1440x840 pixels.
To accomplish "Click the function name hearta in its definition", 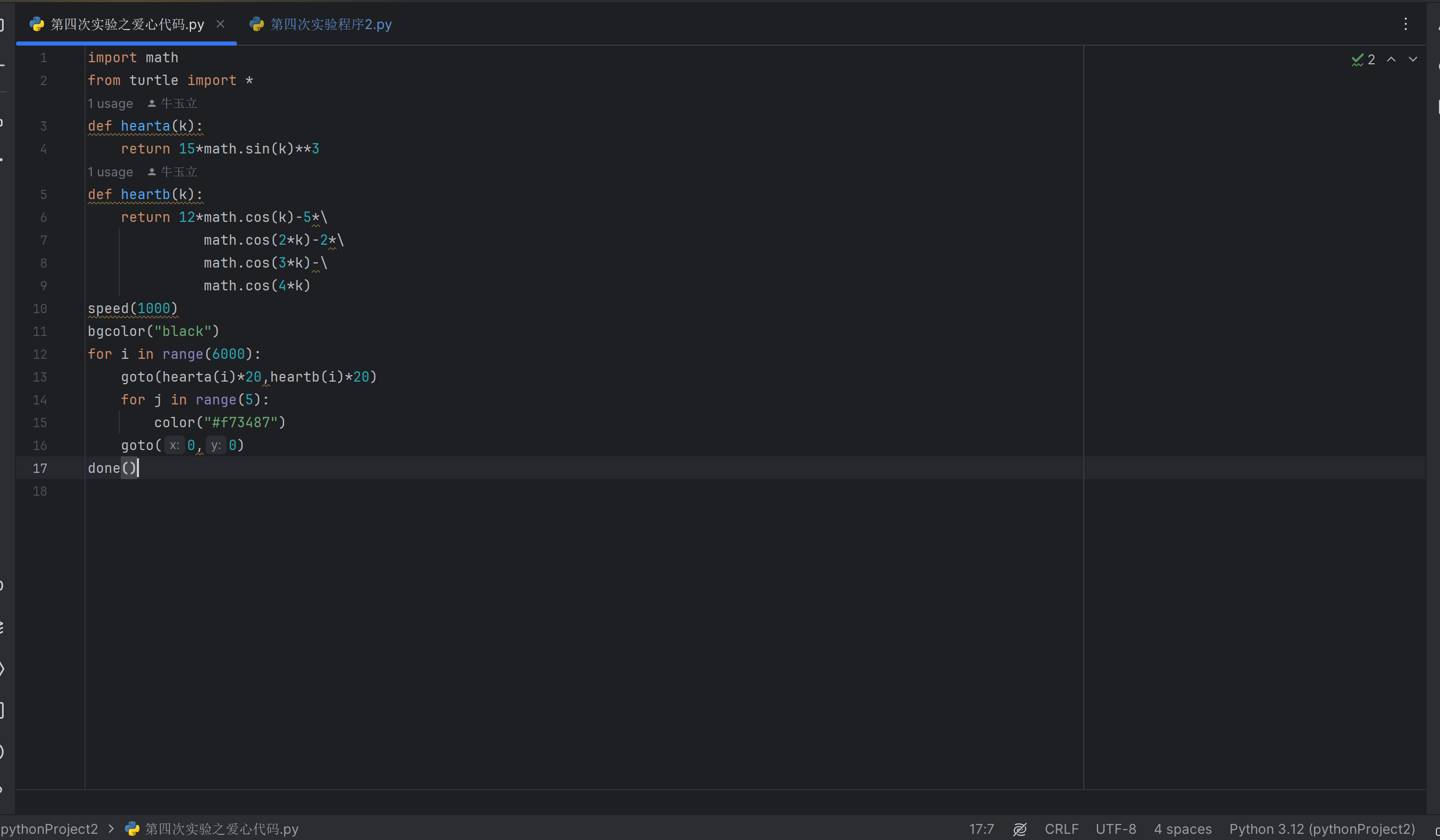I will click(146, 127).
